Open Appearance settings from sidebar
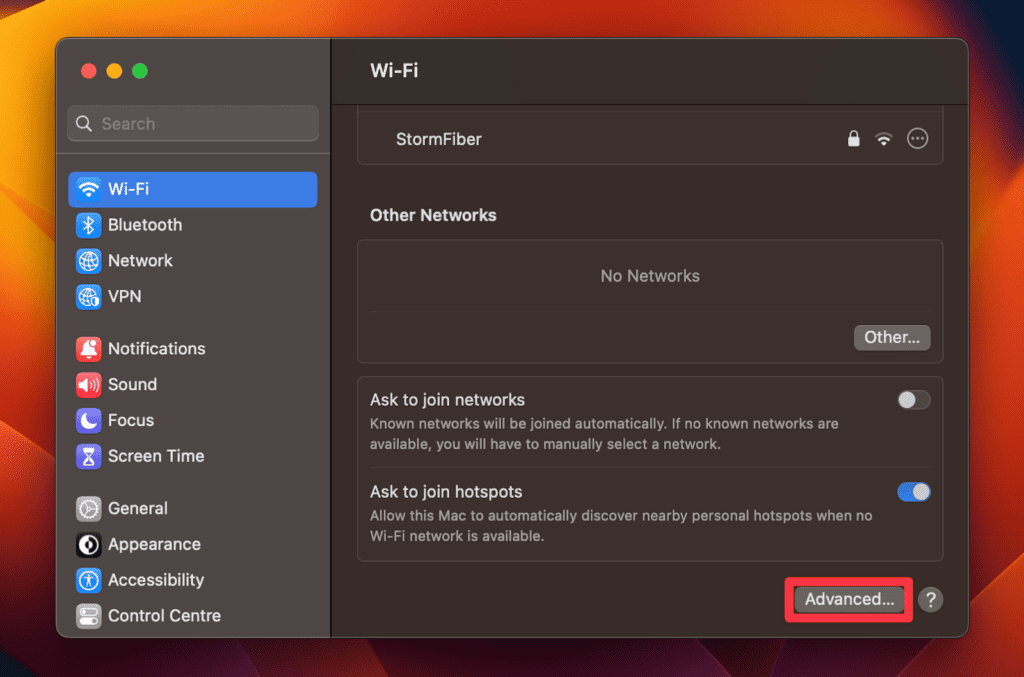 click(154, 545)
